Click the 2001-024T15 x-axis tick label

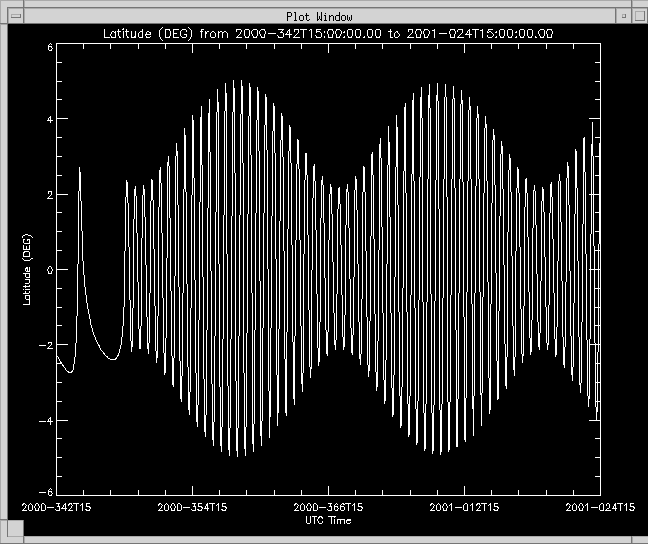click(x=600, y=508)
